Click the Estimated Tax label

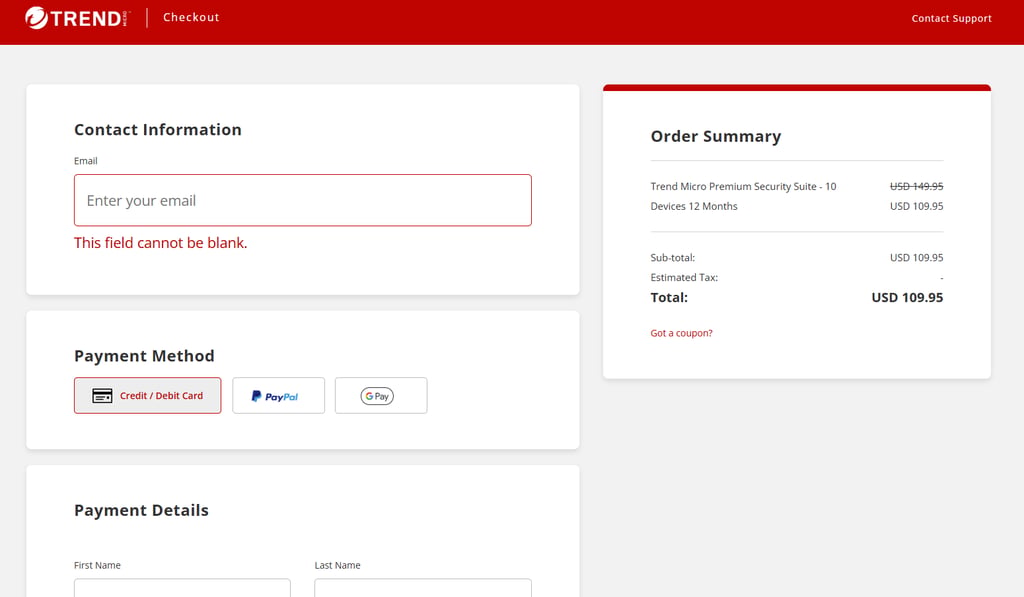(684, 278)
